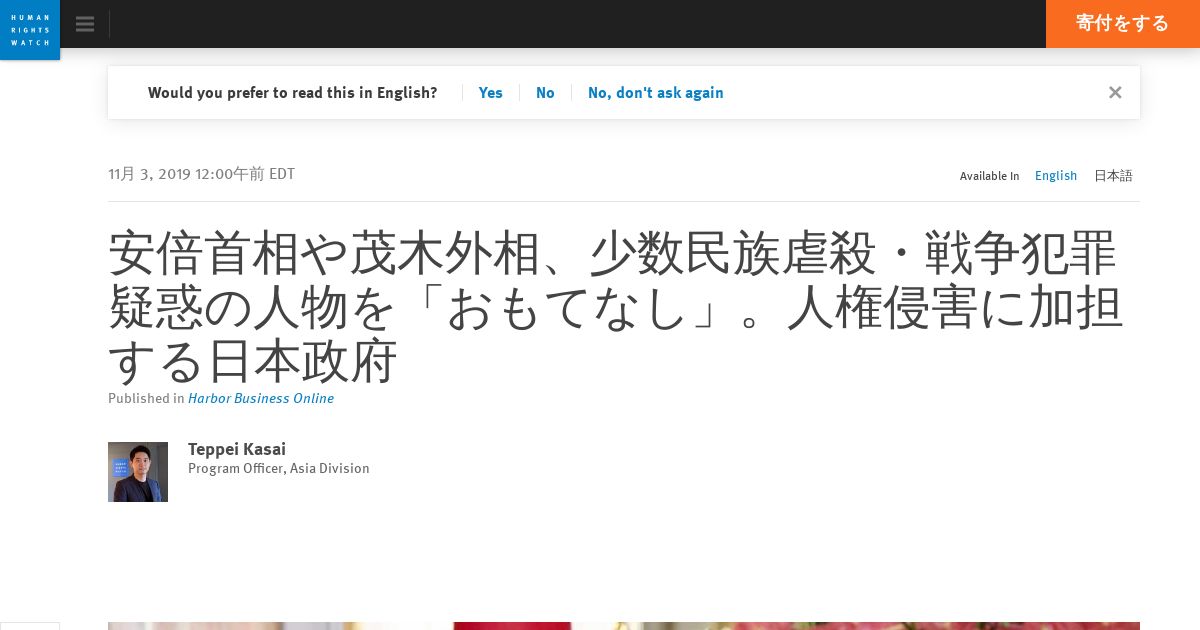This screenshot has width=1200, height=630.
Task: Open Teppei Kasai author name
Action: [237, 449]
